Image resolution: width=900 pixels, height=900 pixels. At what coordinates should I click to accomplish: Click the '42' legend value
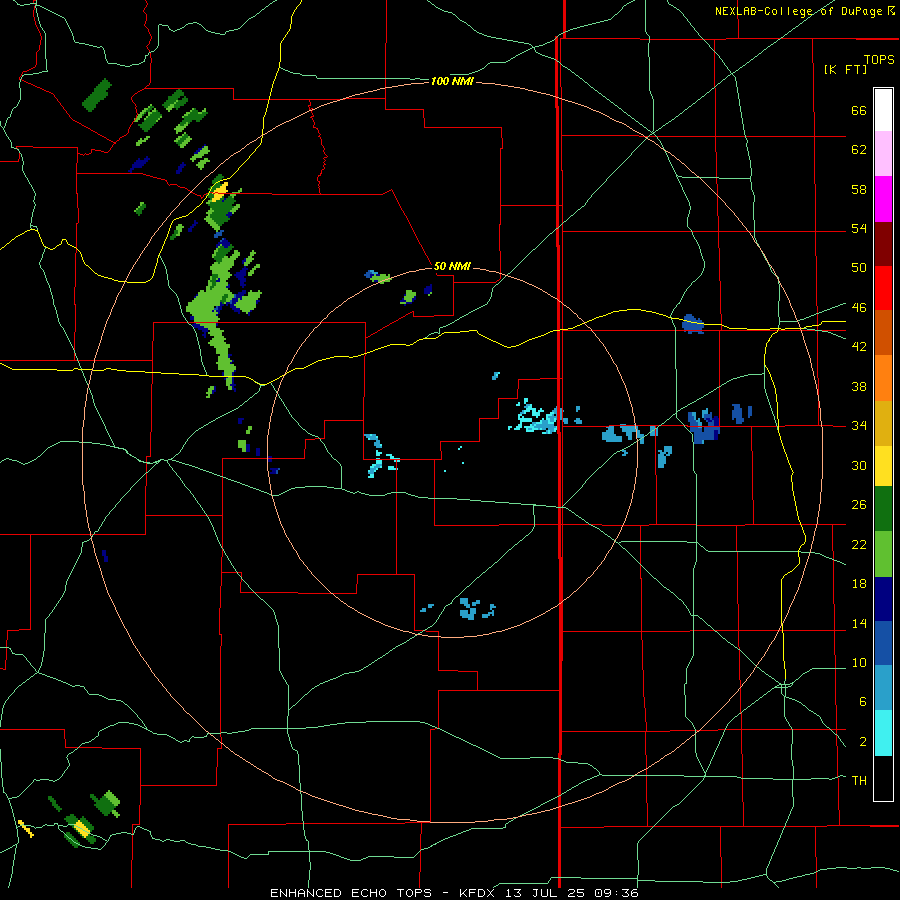[x=859, y=347]
